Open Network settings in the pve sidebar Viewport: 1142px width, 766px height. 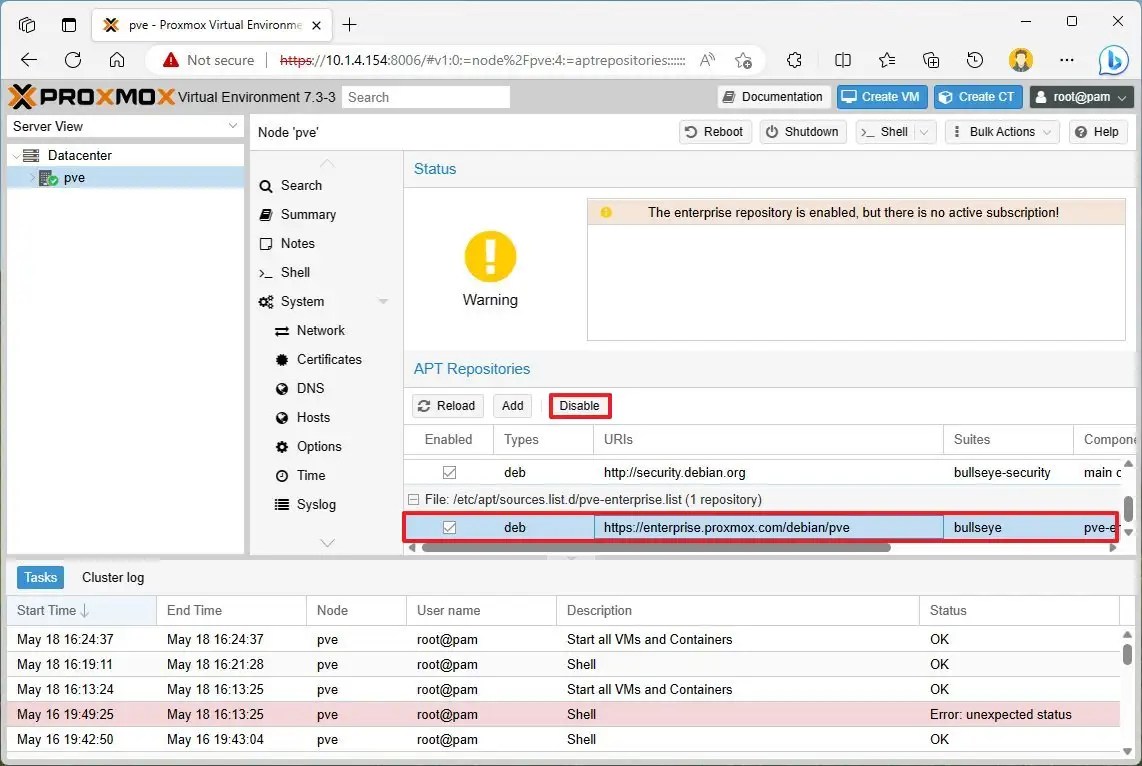coord(321,330)
